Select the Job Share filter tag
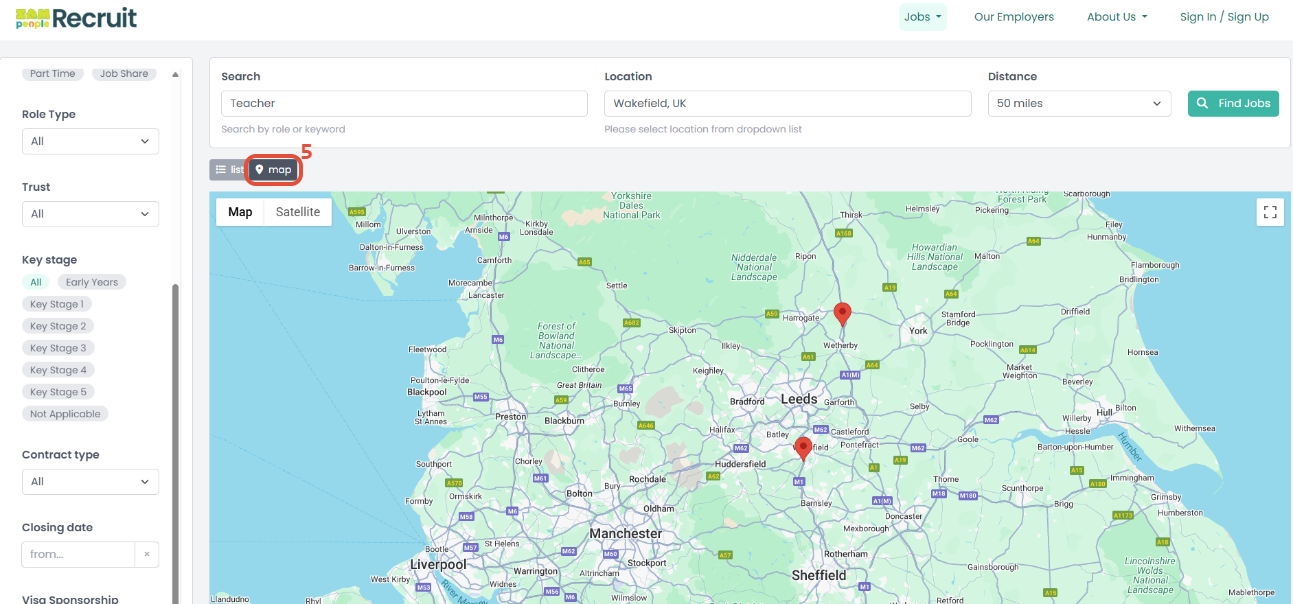1293x604 pixels. tap(124, 74)
